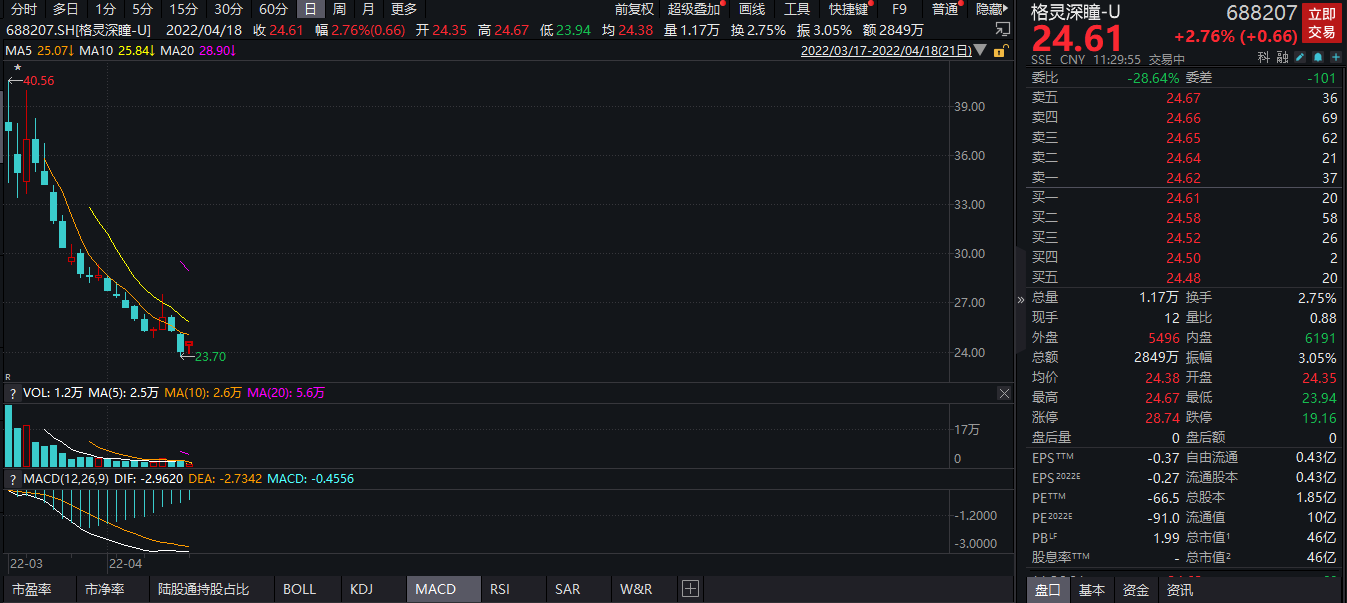Open the 更多 period options

(x=404, y=9)
